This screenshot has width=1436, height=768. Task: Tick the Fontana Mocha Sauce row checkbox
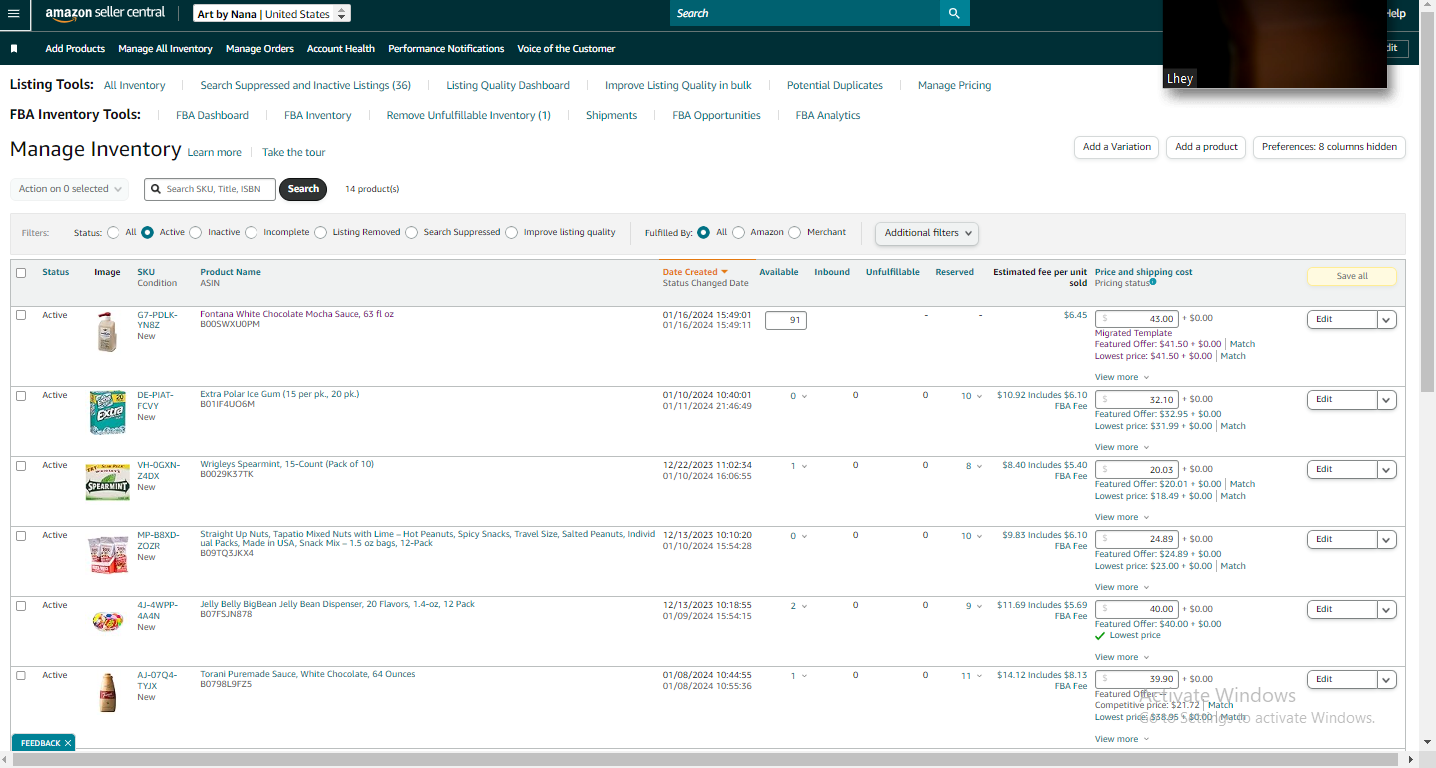click(21, 315)
